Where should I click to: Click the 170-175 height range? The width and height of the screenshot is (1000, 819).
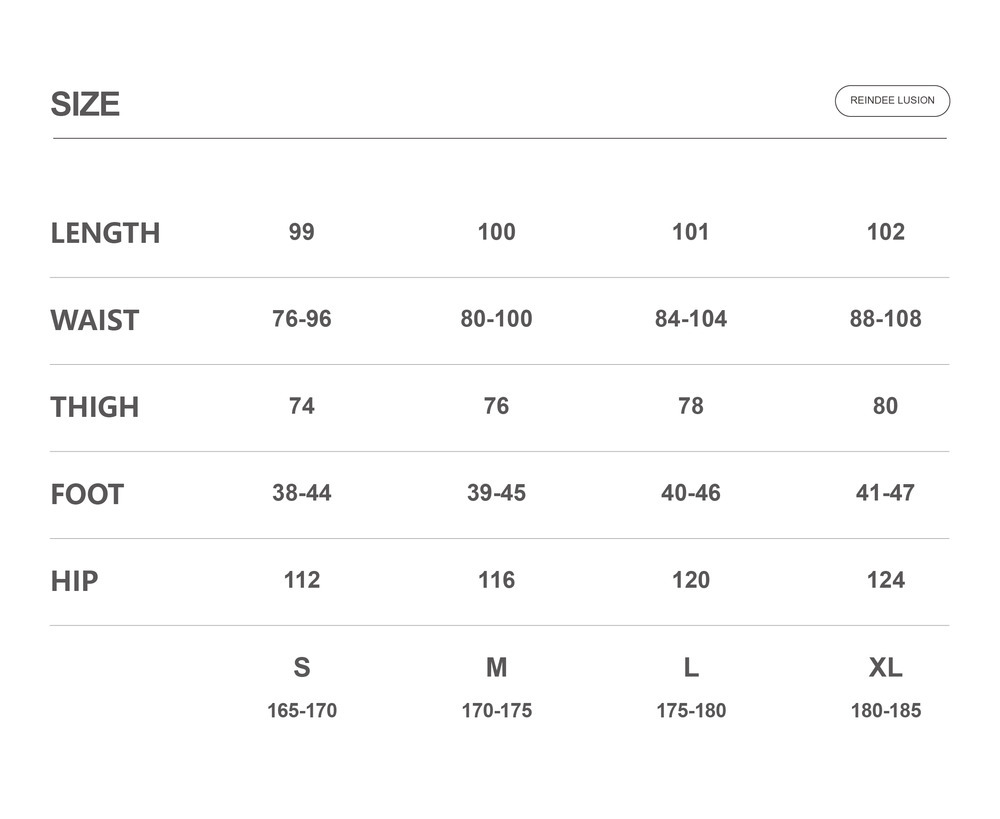(x=496, y=711)
